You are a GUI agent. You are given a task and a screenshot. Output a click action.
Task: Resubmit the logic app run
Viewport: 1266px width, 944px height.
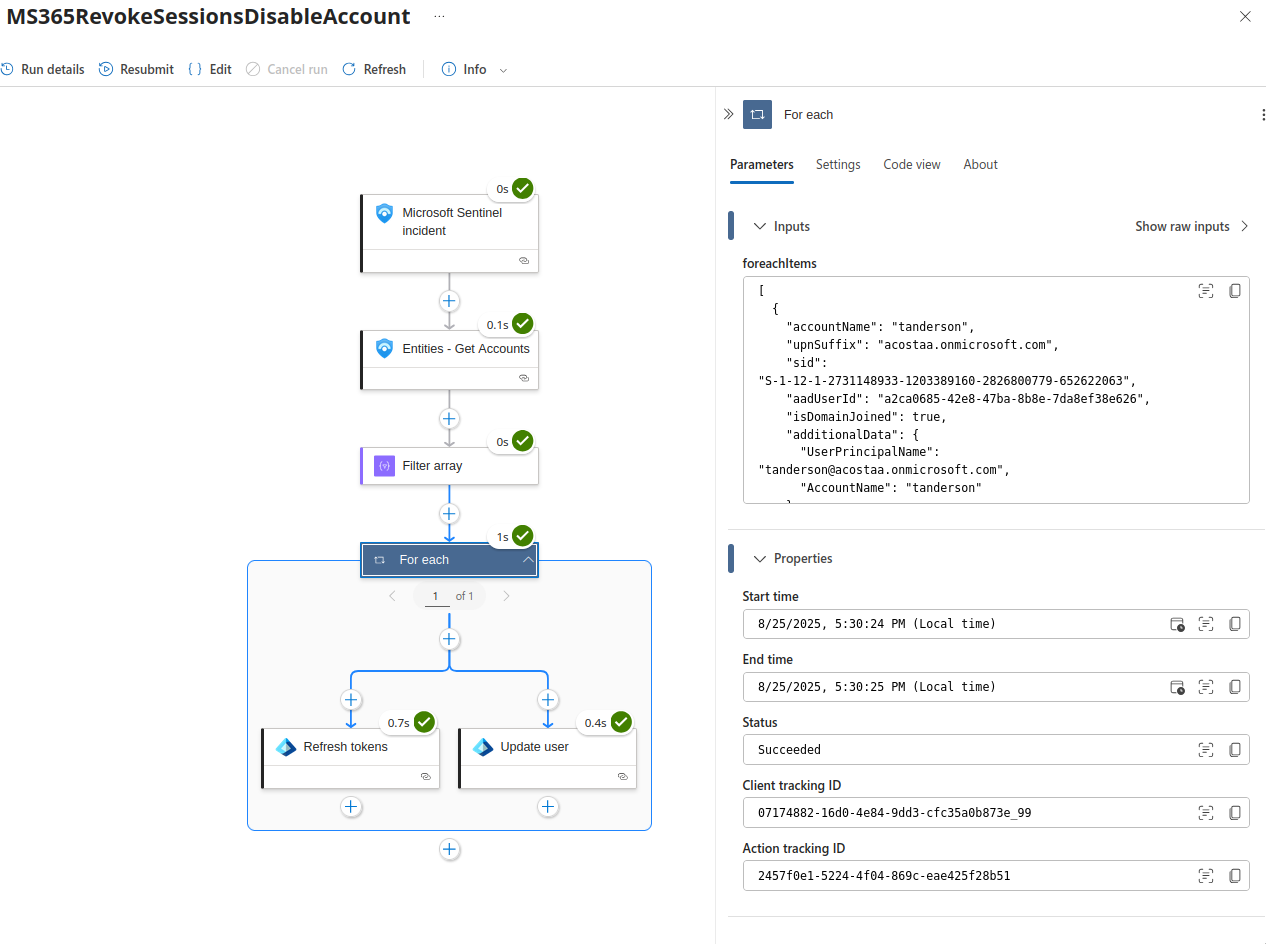[x=136, y=69]
